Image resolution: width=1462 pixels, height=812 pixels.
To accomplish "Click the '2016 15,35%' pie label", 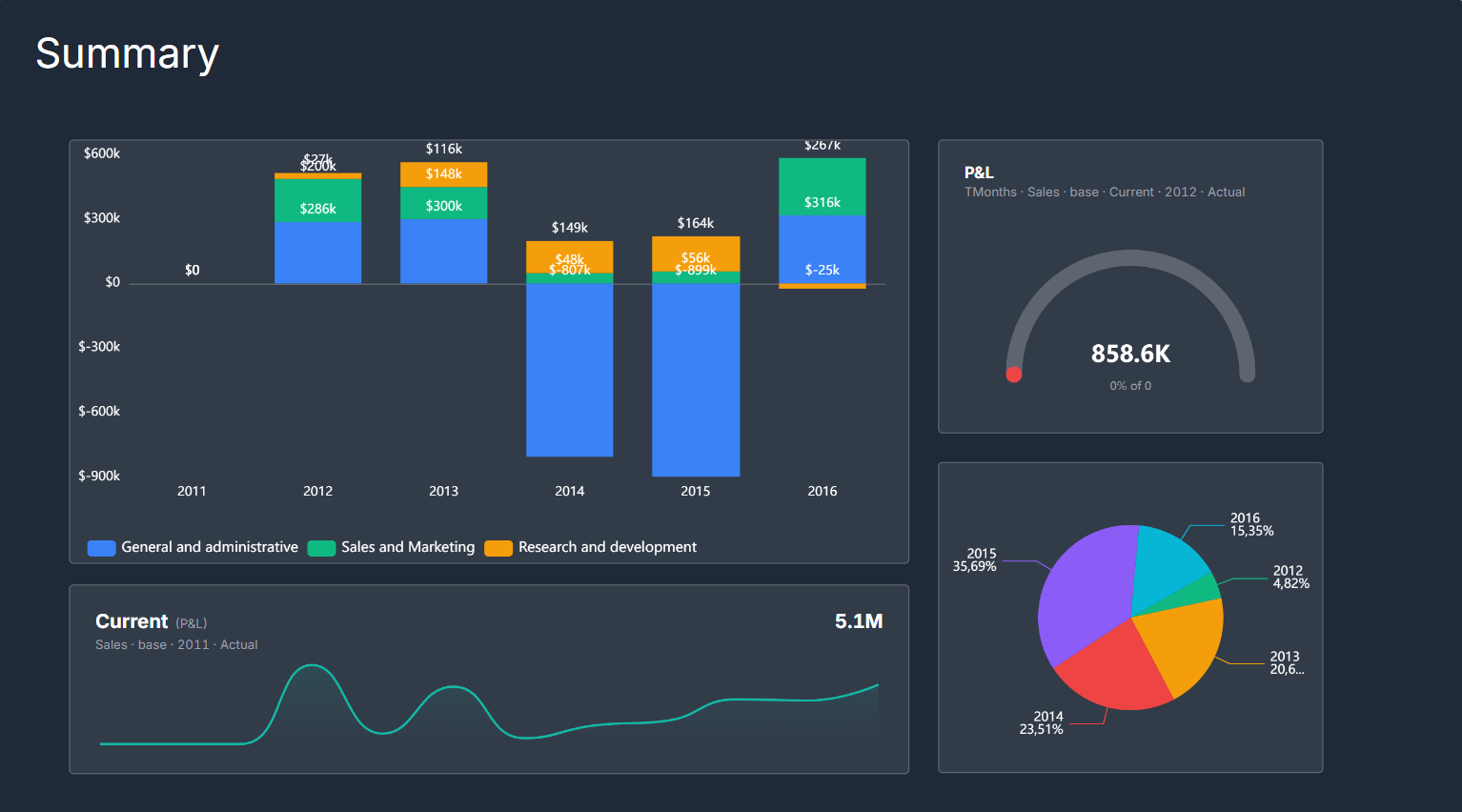I will coord(1252,524).
